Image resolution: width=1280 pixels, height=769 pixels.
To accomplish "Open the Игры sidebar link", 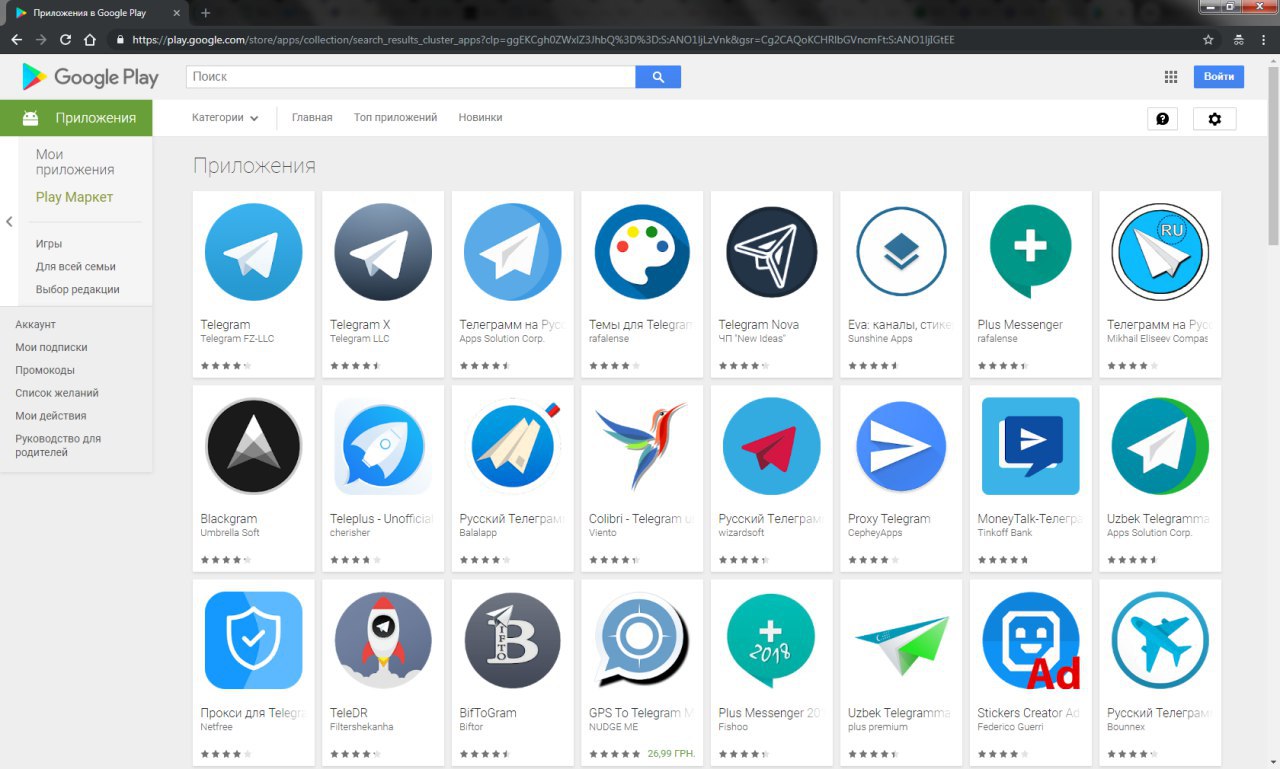I will pos(49,244).
